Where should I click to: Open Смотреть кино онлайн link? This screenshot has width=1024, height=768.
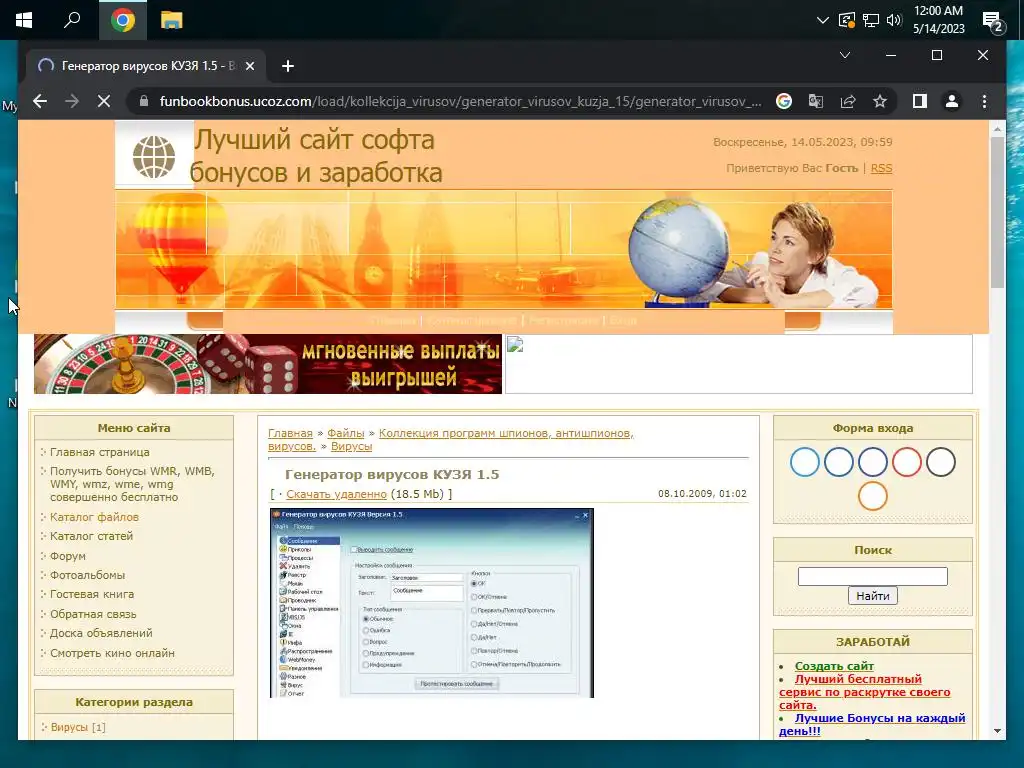pyautogui.click(x=112, y=653)
